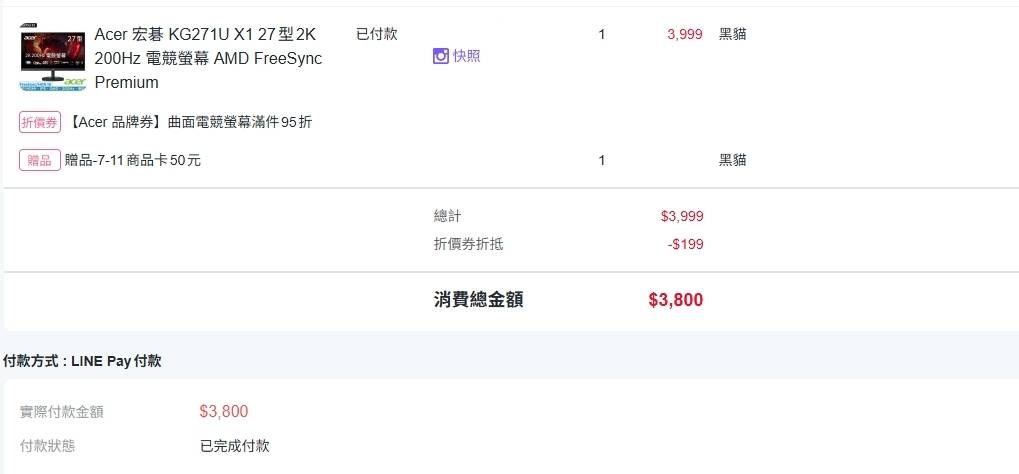Click the -$199 coupon discount amount

686,244
